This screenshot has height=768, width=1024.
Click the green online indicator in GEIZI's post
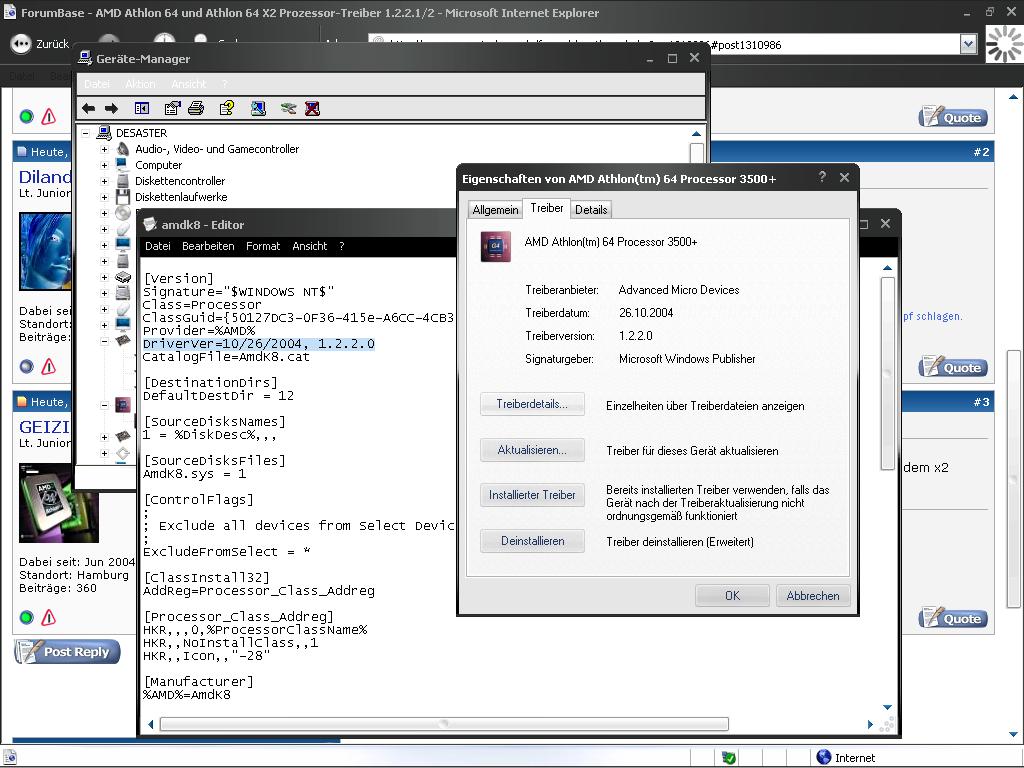26,617
